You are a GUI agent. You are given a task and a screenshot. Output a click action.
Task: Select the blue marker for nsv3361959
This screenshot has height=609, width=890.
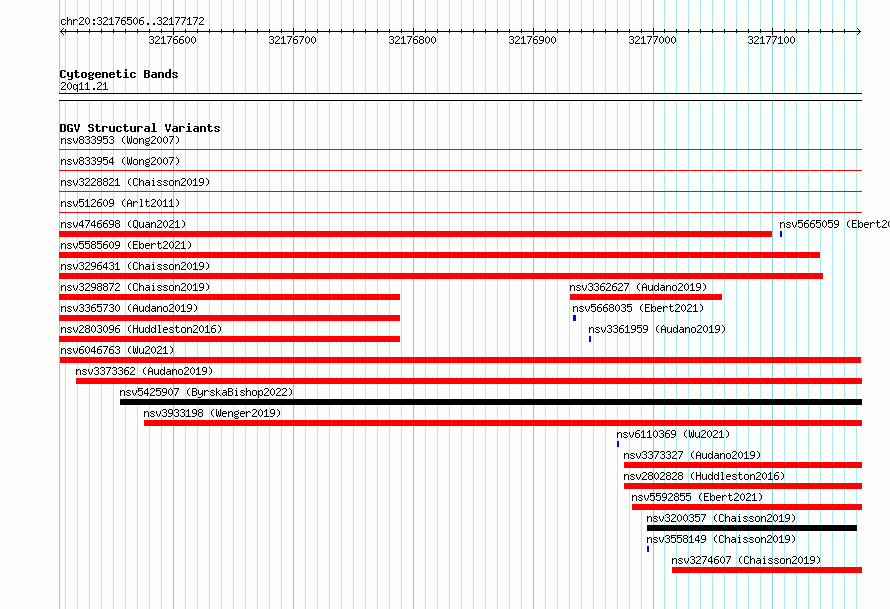(590, 339)
